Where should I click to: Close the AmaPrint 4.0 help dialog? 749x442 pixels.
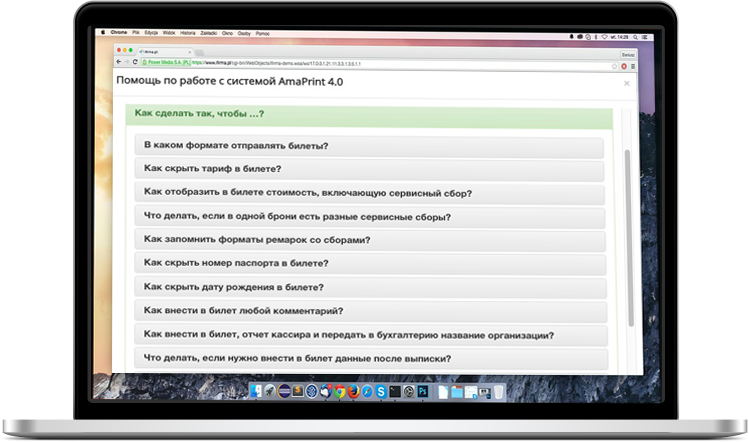tap(627, 84)
